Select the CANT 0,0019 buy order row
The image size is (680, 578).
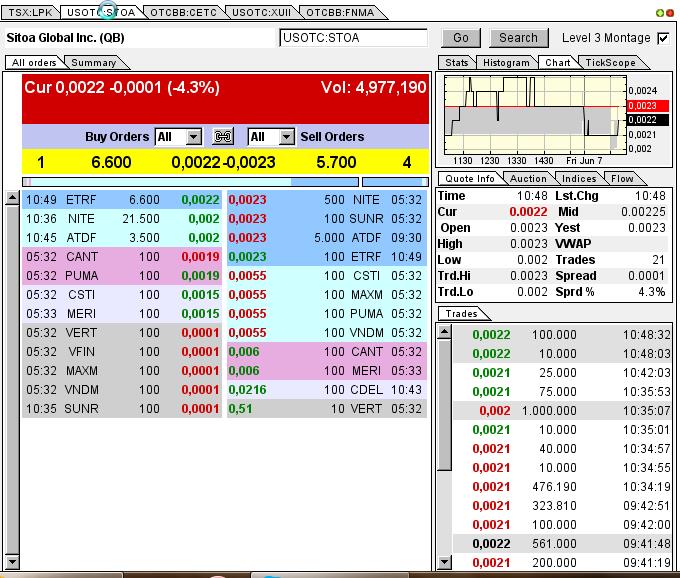click(x=122, y=257)
